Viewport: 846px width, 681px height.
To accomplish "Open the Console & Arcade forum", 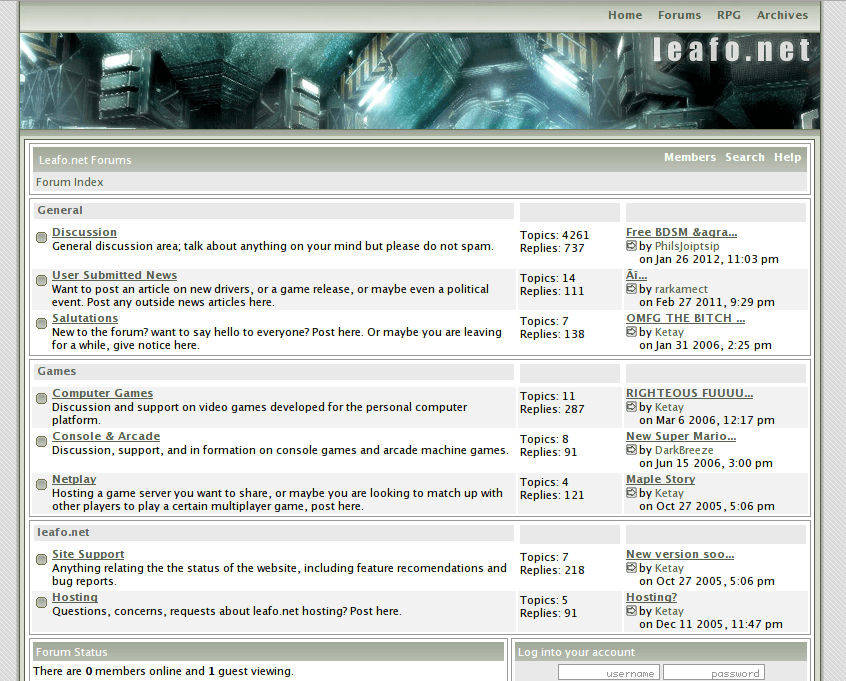I will [x=106, y=436].
